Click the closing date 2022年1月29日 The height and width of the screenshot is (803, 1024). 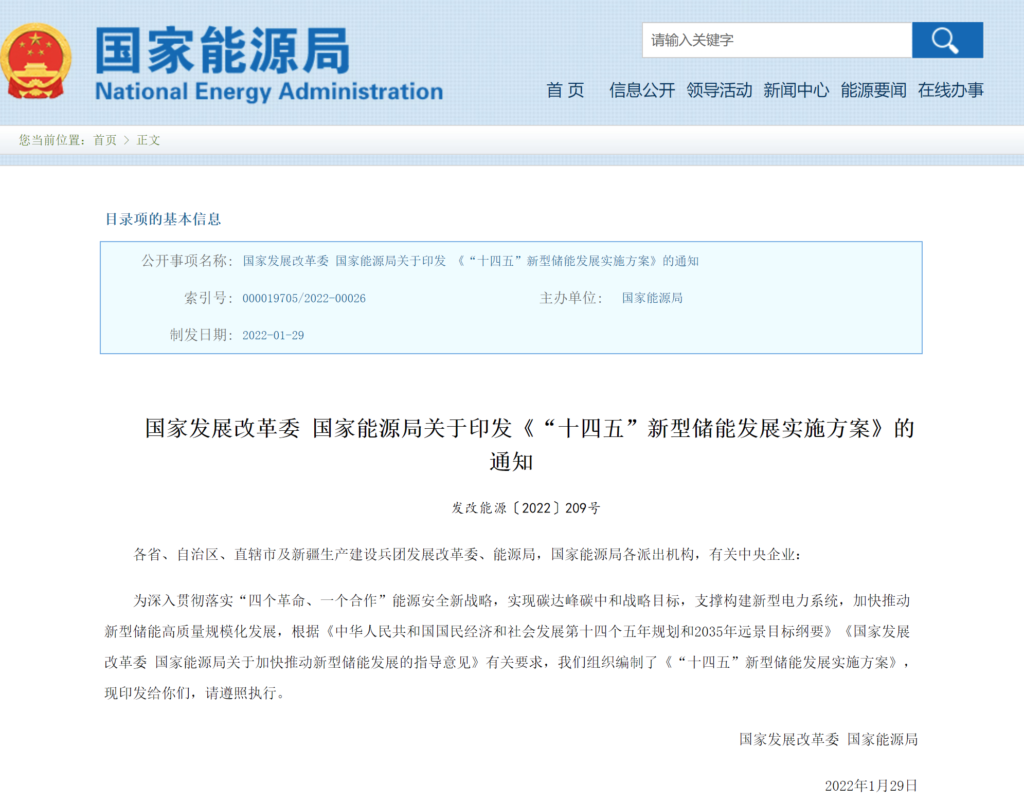(871, 785)
